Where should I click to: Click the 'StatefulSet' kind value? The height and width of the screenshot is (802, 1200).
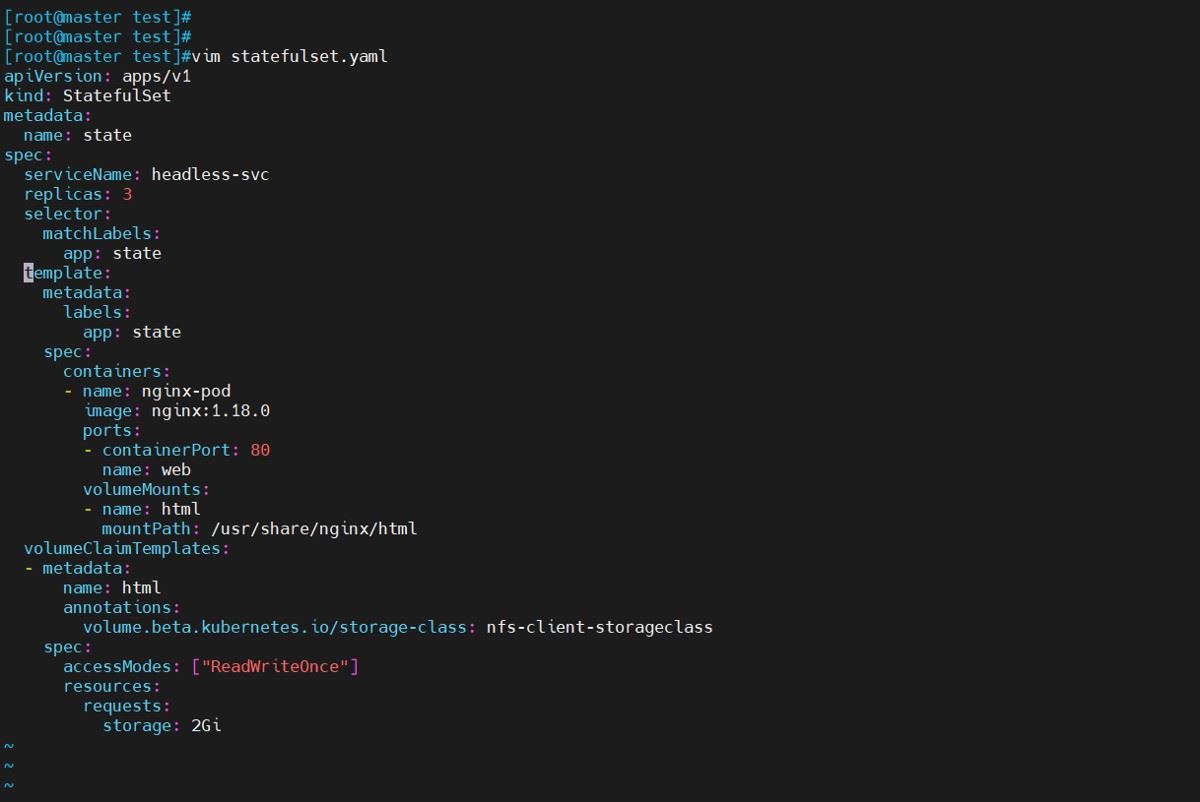tap(117, 96)
